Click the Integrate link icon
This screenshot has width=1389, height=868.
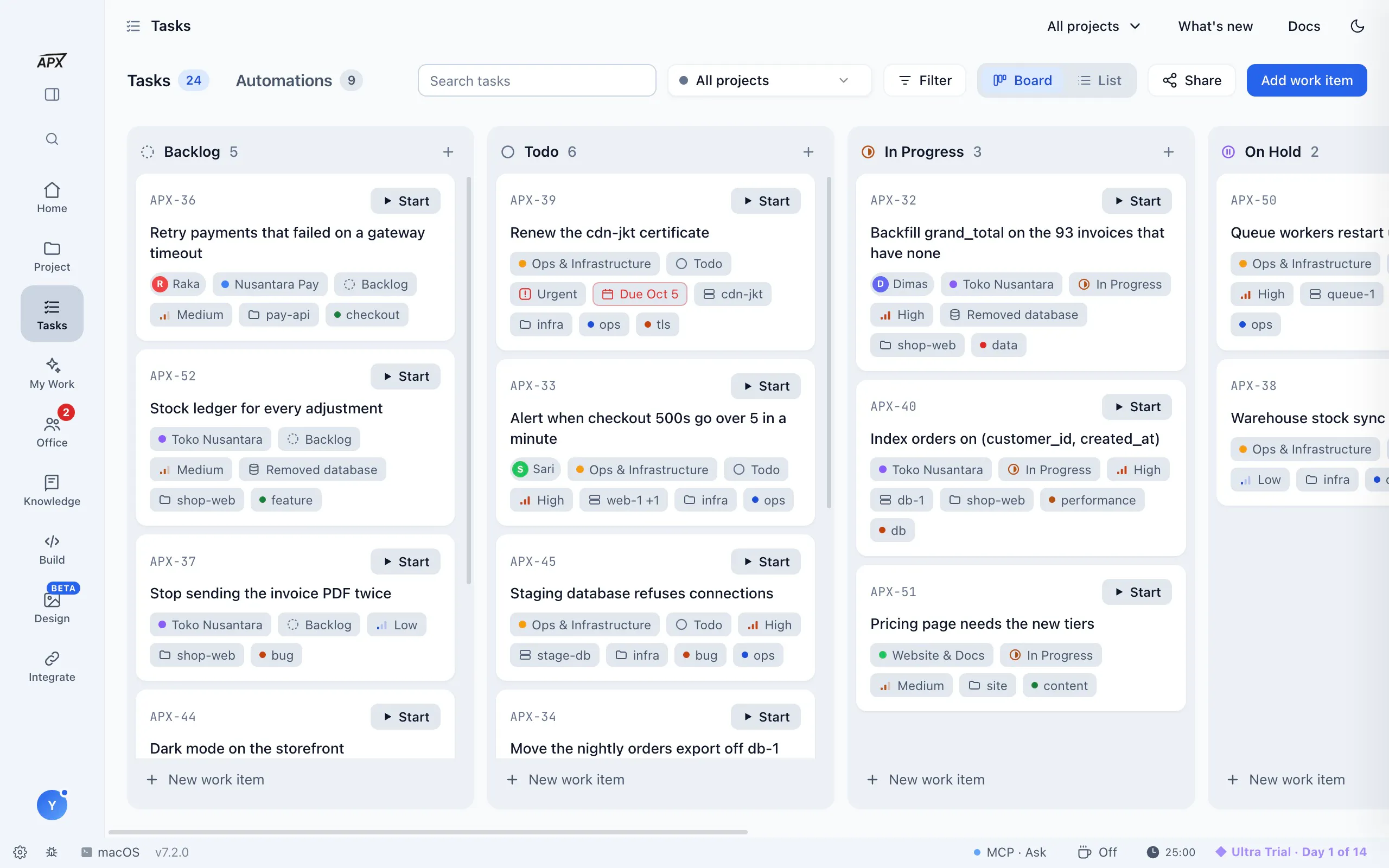pos(52,665)
